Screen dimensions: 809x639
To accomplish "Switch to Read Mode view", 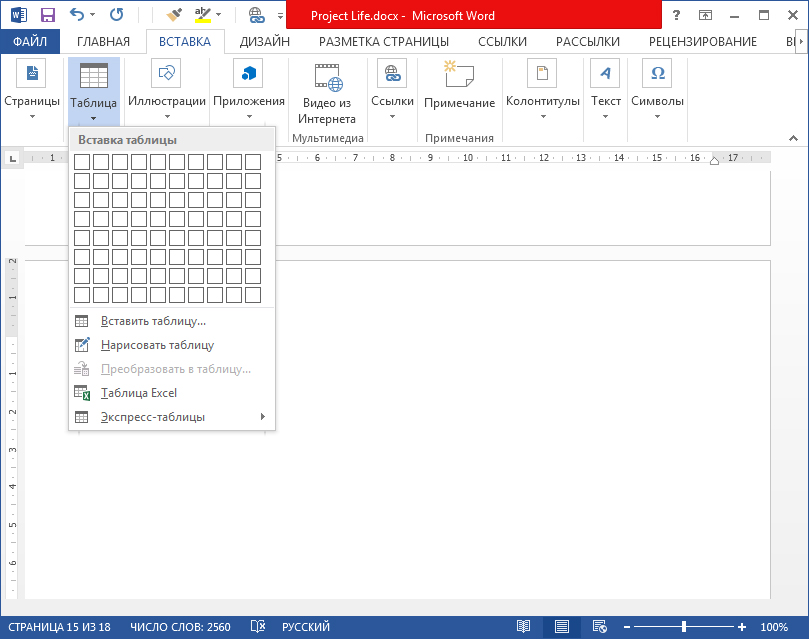I will [x=523, y=627].
